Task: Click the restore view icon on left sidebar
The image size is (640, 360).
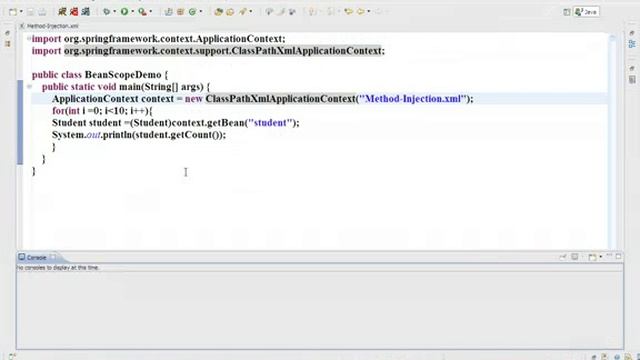Action: 7,33
